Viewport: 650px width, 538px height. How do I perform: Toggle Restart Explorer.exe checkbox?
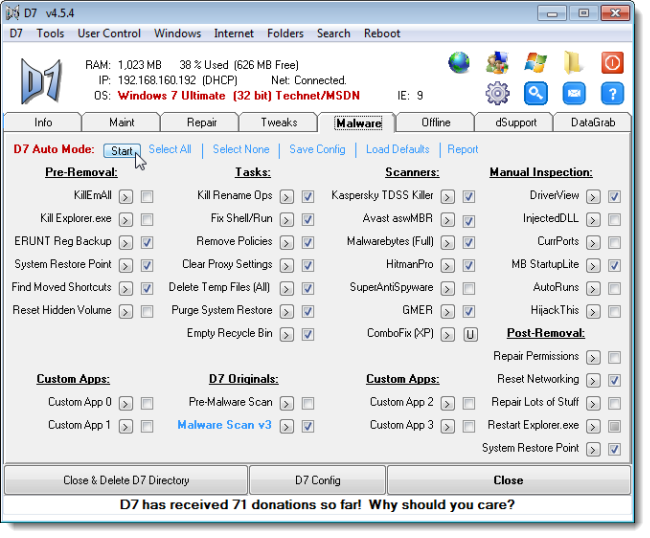click(x=614, y=426)
